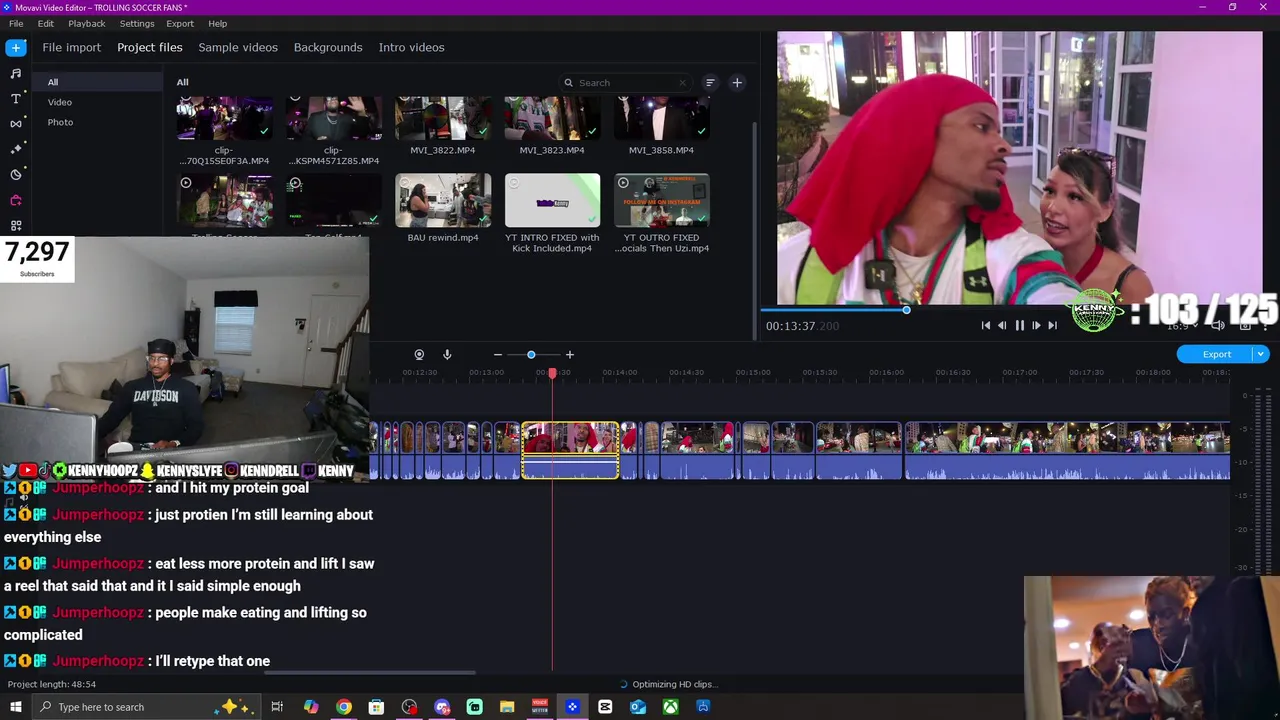Open Google Chrome from the taskbar
The width and height of the screenshot is (1280, 720).
pyautogui.click(x=344, y=707)
